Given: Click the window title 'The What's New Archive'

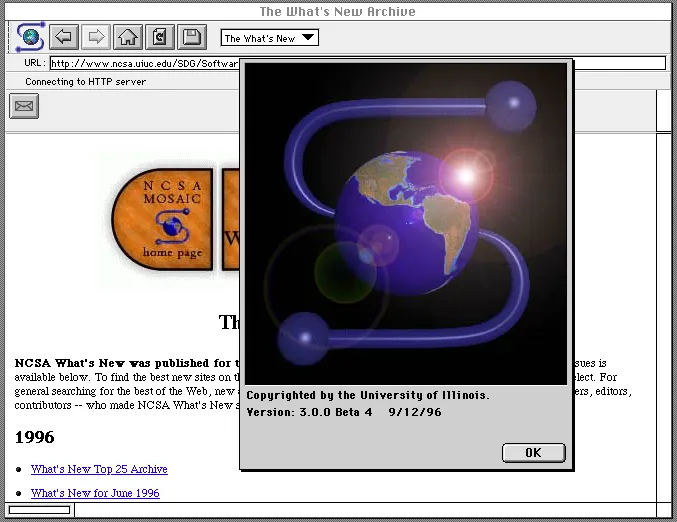Looking at the screenshot, I should pyautogui.click(x=338, y=12).
